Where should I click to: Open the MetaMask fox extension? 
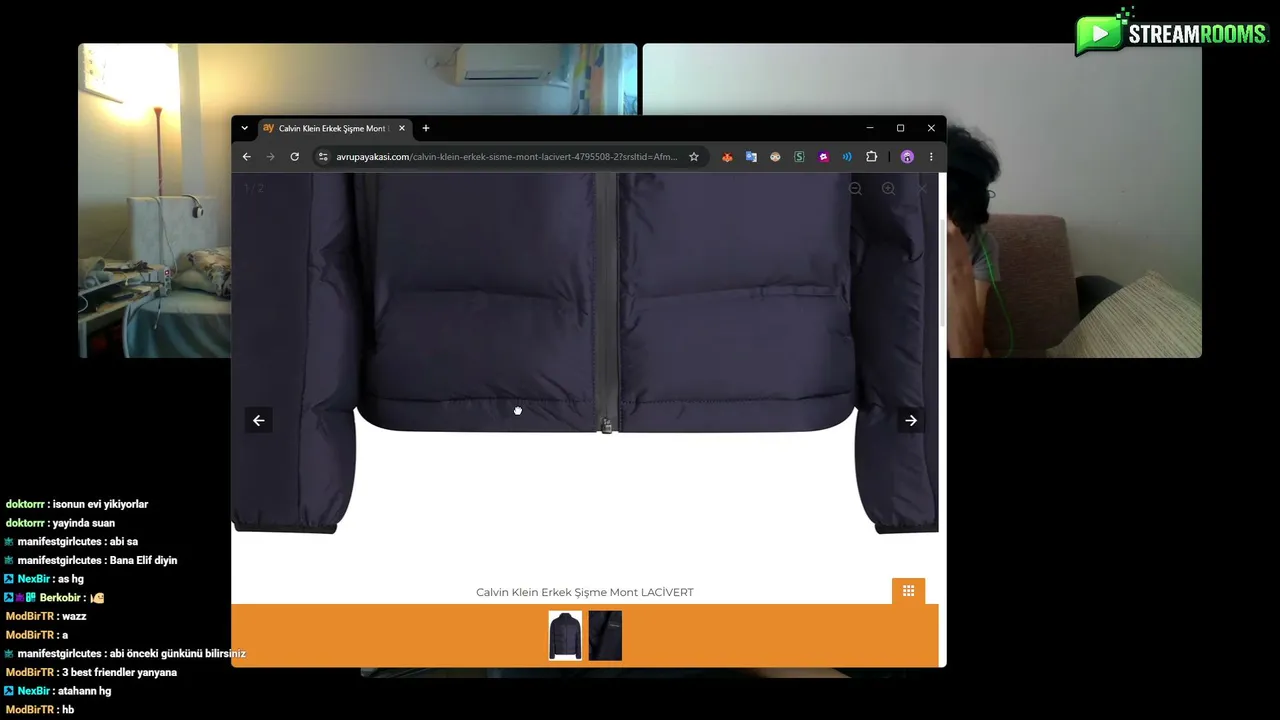coord(727,157)
